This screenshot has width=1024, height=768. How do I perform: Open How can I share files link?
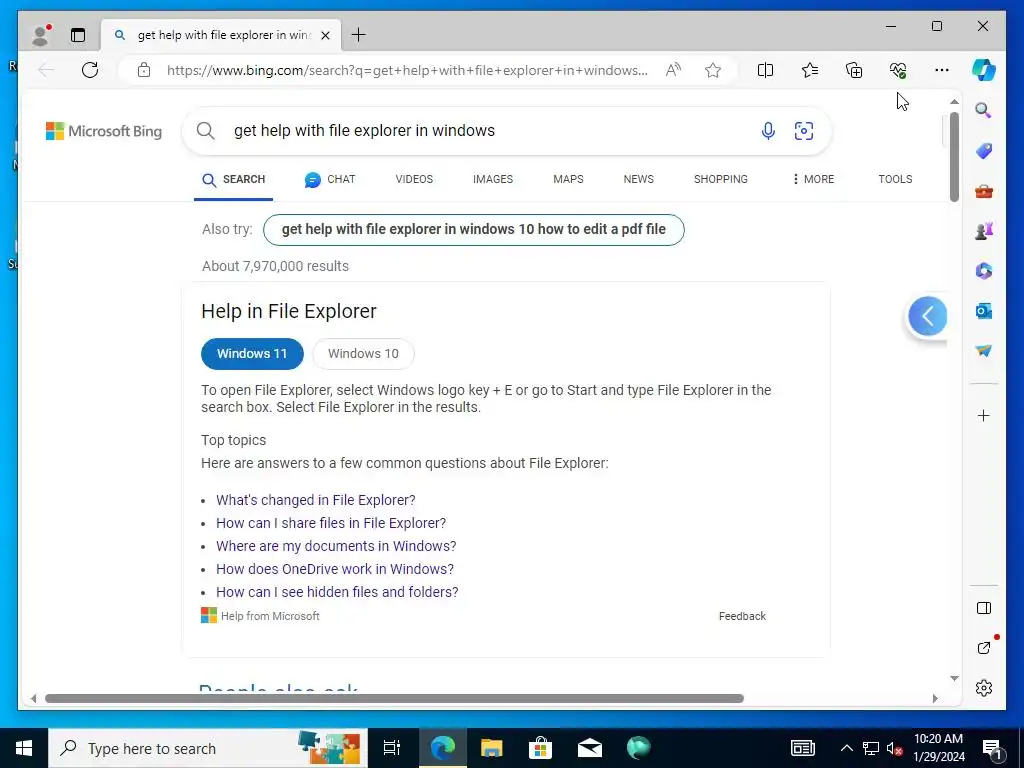(x=331, y=523)
